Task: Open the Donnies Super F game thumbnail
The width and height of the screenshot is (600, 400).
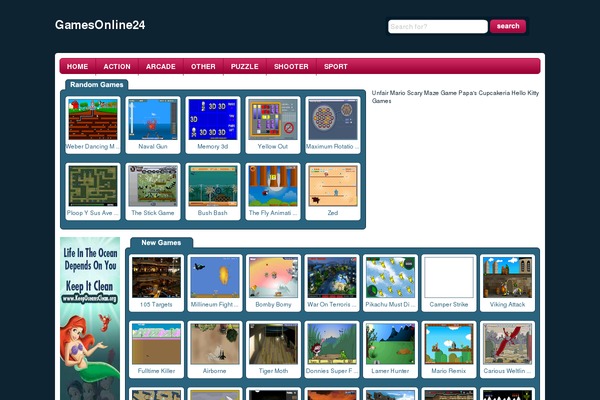Action: (332, 344)
